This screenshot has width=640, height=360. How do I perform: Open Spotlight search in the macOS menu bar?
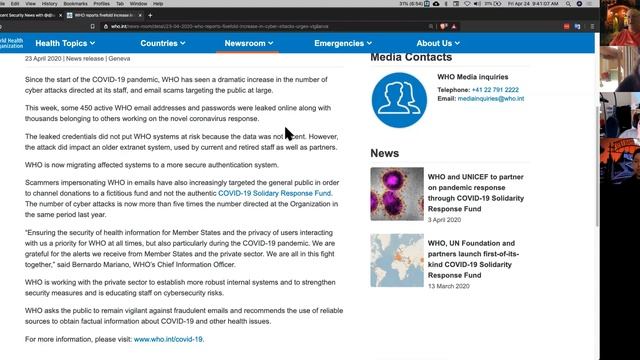click(x=568, y=4)
